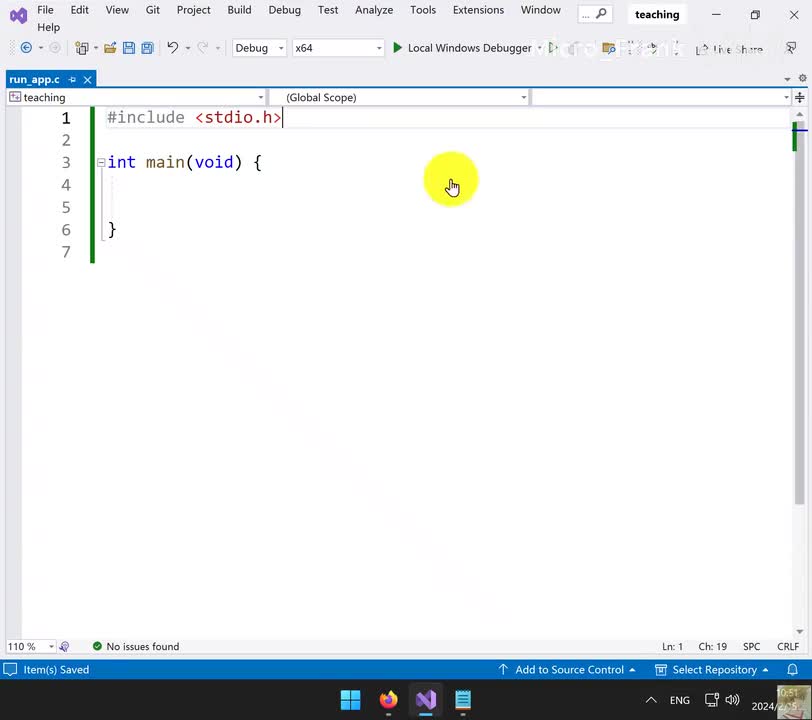812x720 pixels.
Task: Click the code cleanup brush icon in status strip
Action: (64, 646)
